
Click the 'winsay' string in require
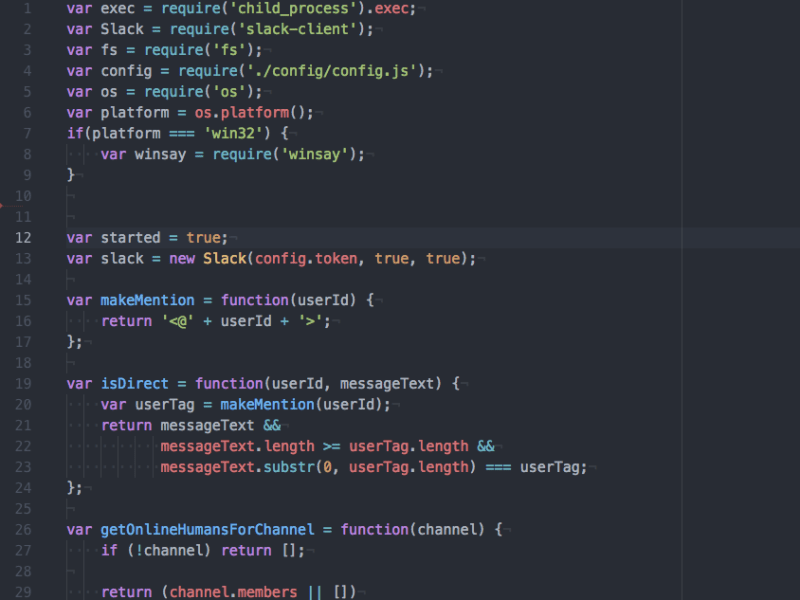coord(314,155)
